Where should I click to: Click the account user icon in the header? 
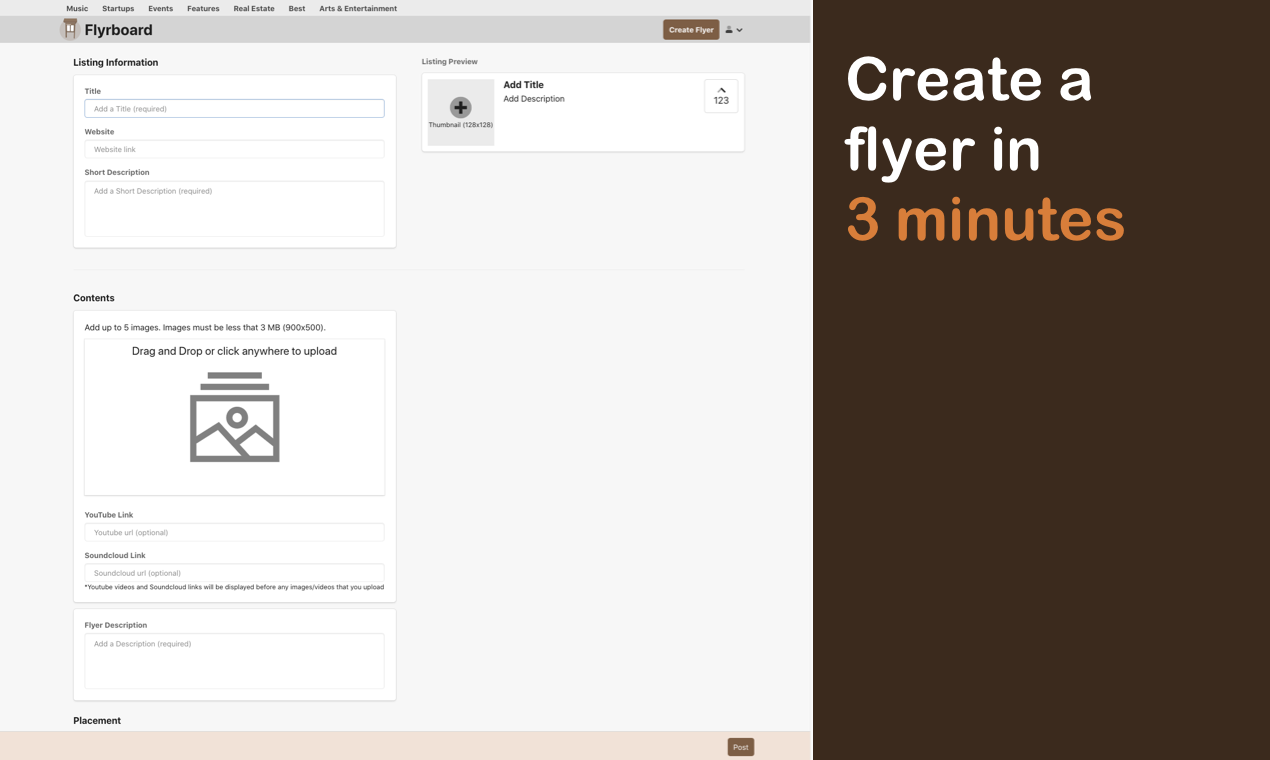coord(728,29)
